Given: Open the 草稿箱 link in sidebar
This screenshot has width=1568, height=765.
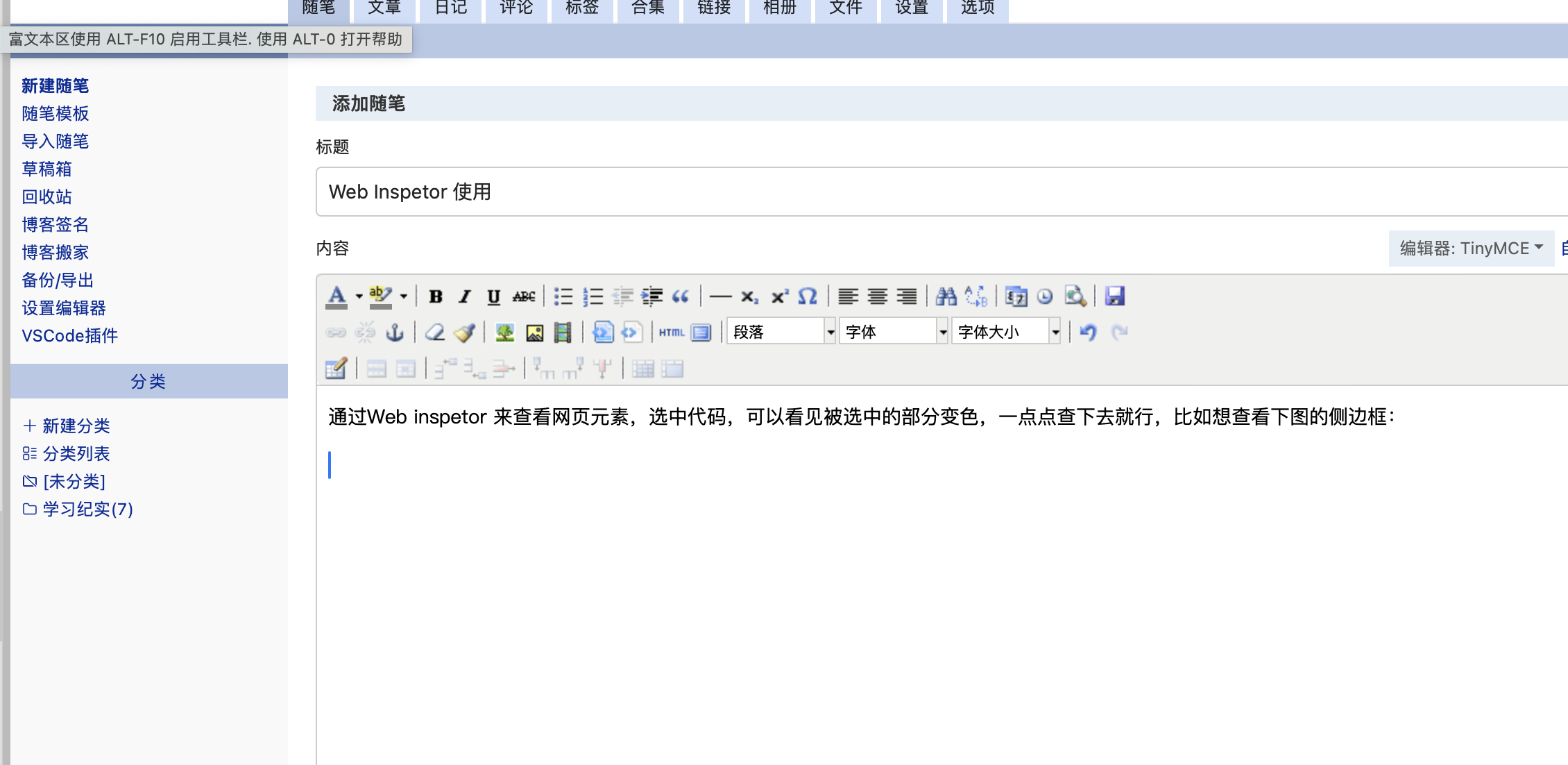Looking at the screenshot, I should (46, 169).
